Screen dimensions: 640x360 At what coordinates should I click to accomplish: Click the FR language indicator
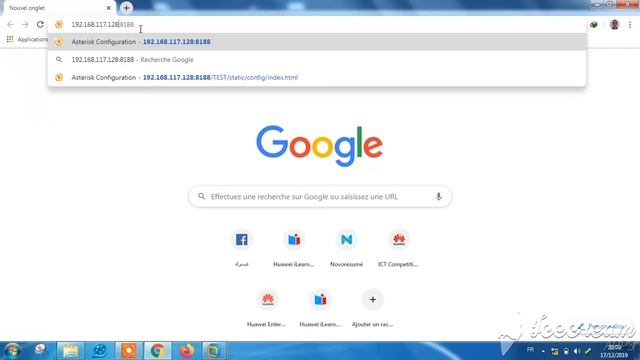pyautogui.click(x=530, y=350)
